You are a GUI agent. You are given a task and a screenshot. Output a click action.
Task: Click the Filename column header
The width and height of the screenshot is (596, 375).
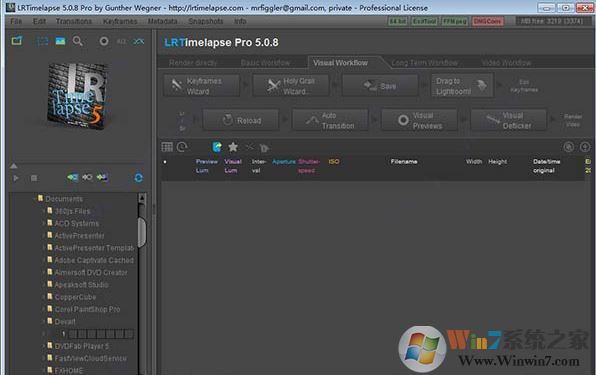click(404, 162)
